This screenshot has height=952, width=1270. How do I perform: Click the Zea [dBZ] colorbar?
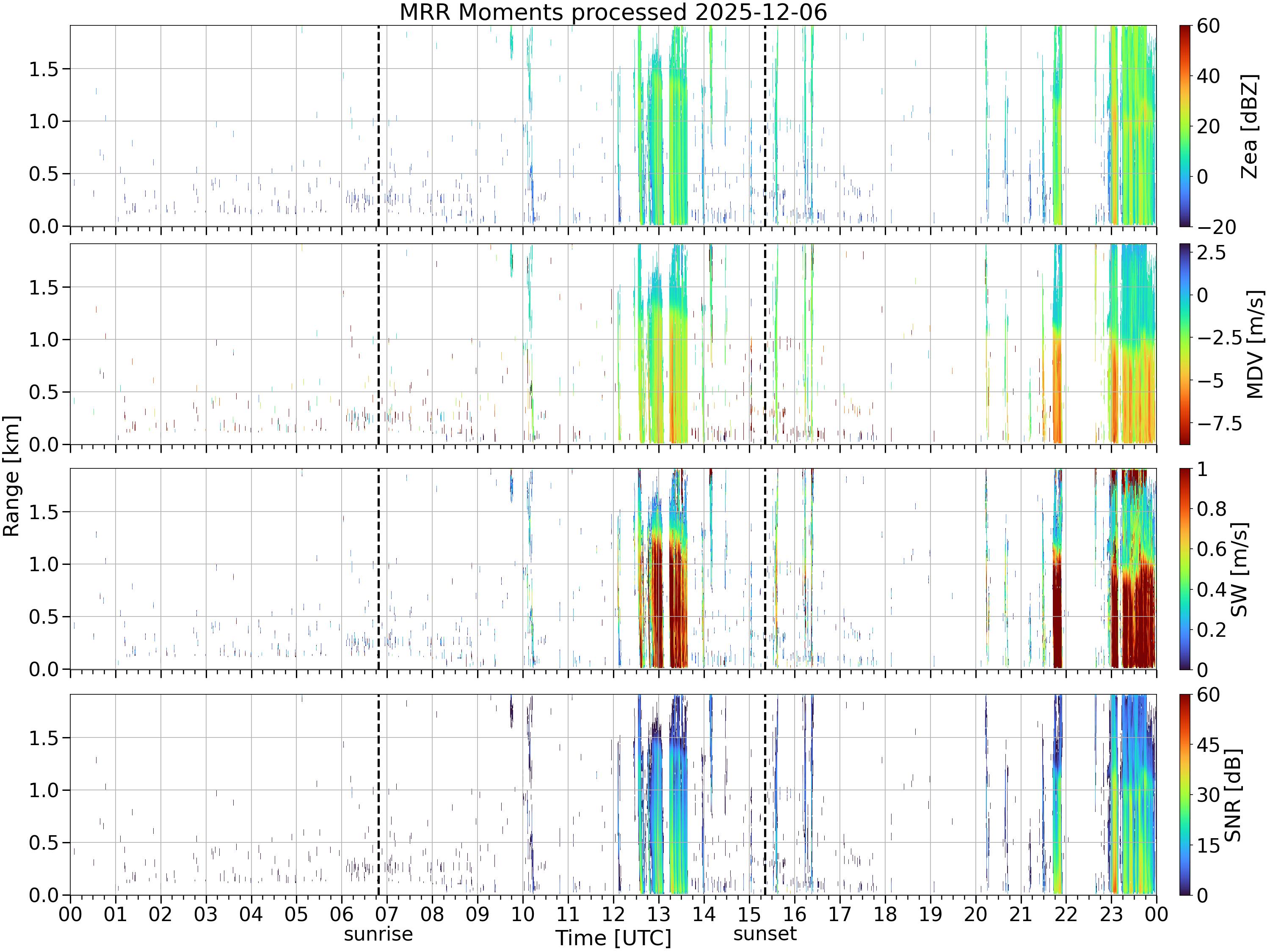point(1185,126)
